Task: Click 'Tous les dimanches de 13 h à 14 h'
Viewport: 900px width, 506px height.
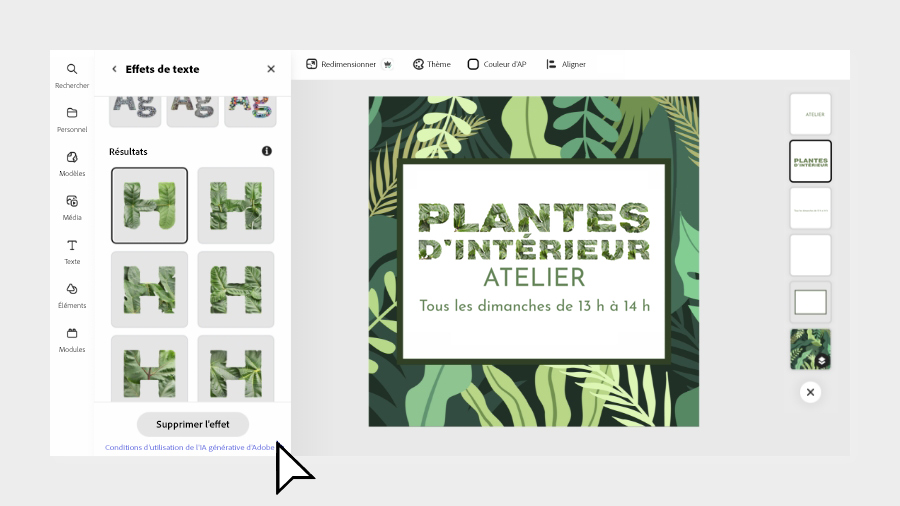Action: pos(534,306)
